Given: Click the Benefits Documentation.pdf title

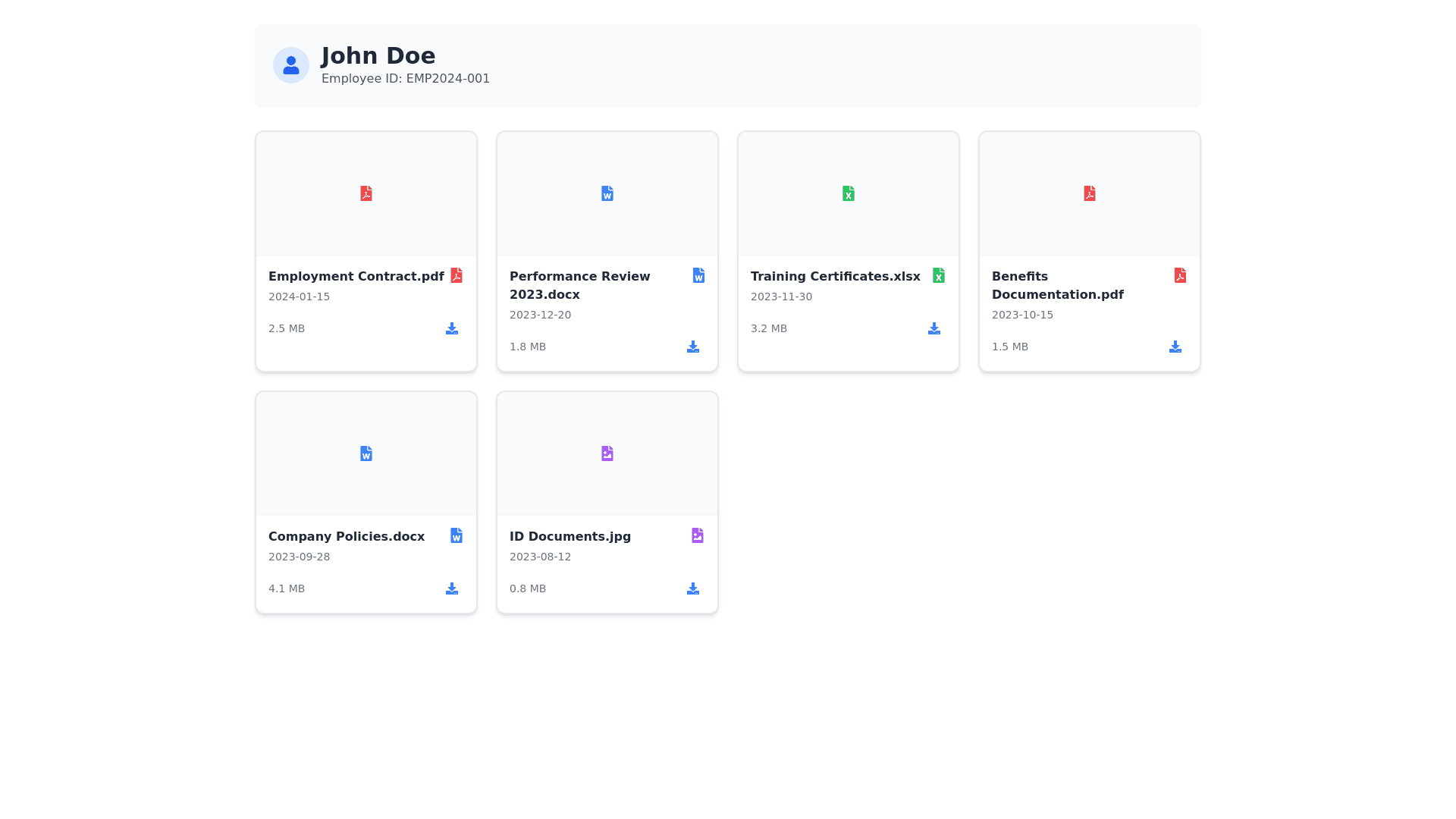Looking at the screenshot, I should click(x=1057, y=285).
